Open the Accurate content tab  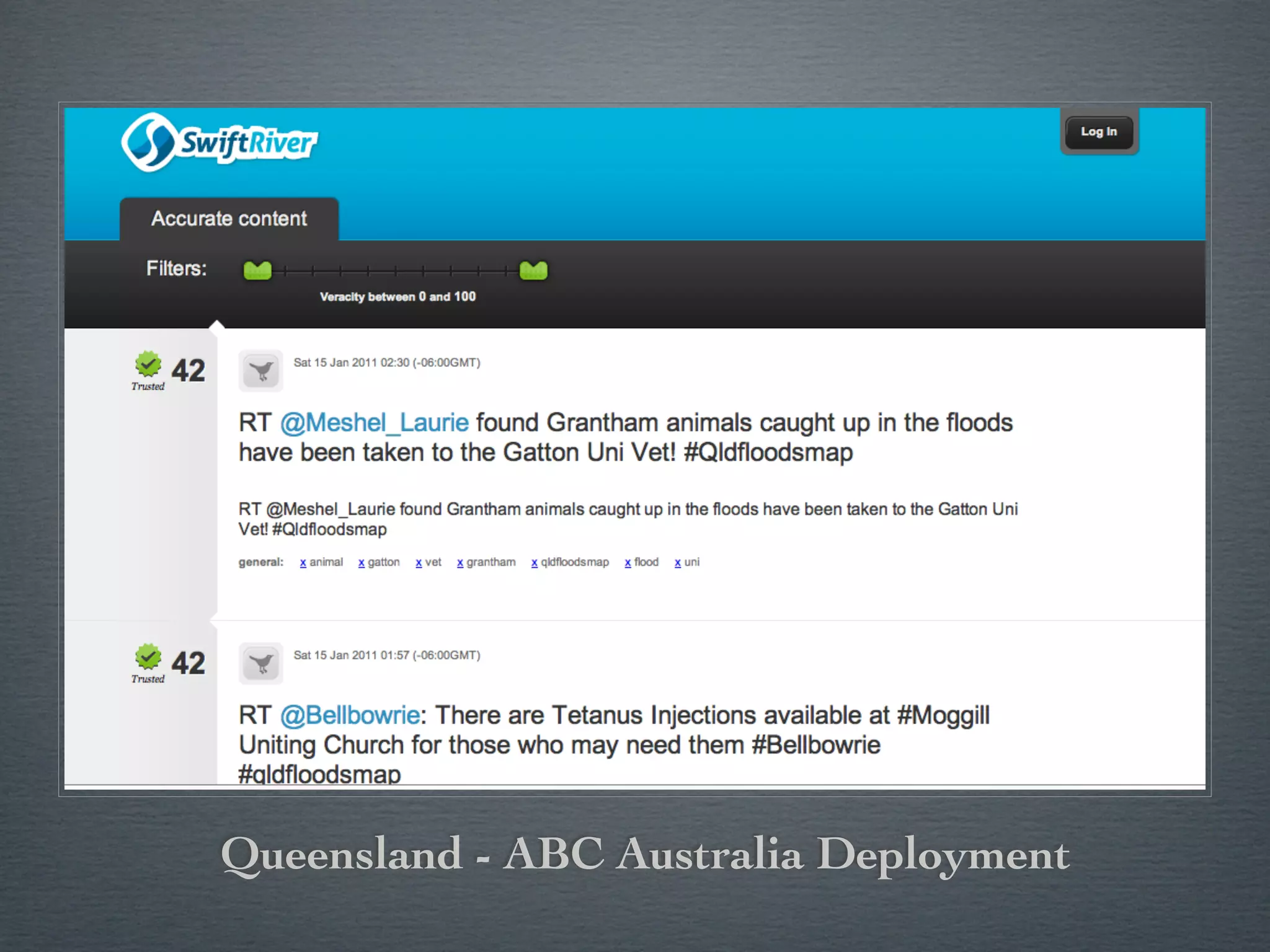(x=229, y=219)
